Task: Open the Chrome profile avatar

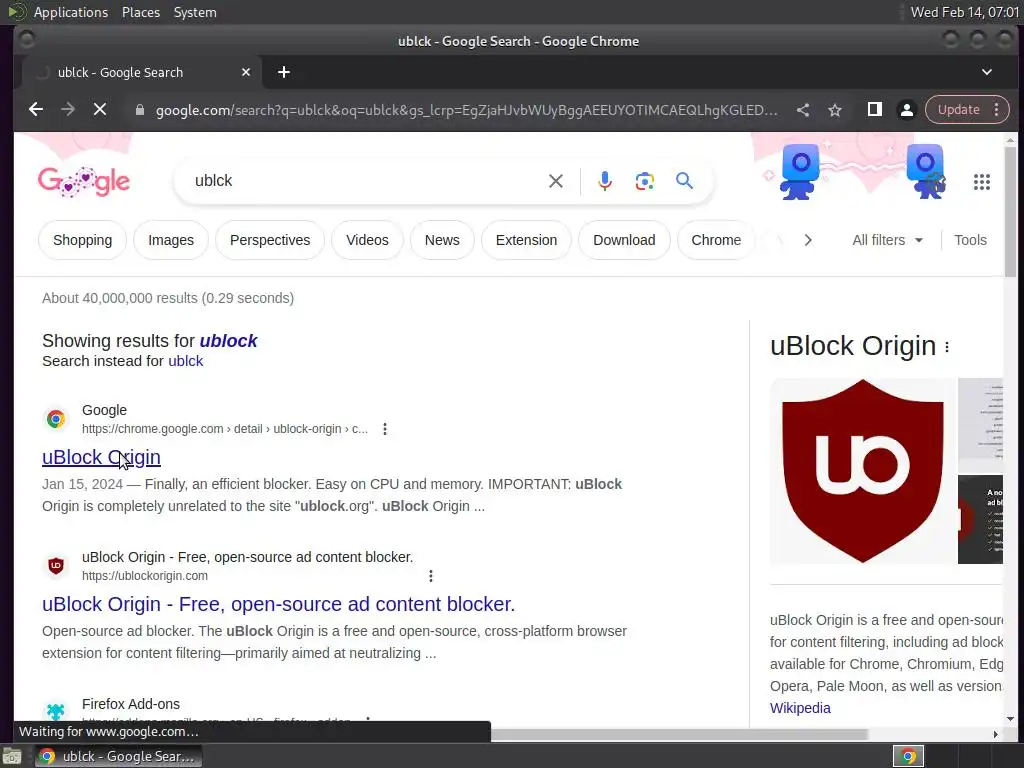Action: (x=906, y=110)
